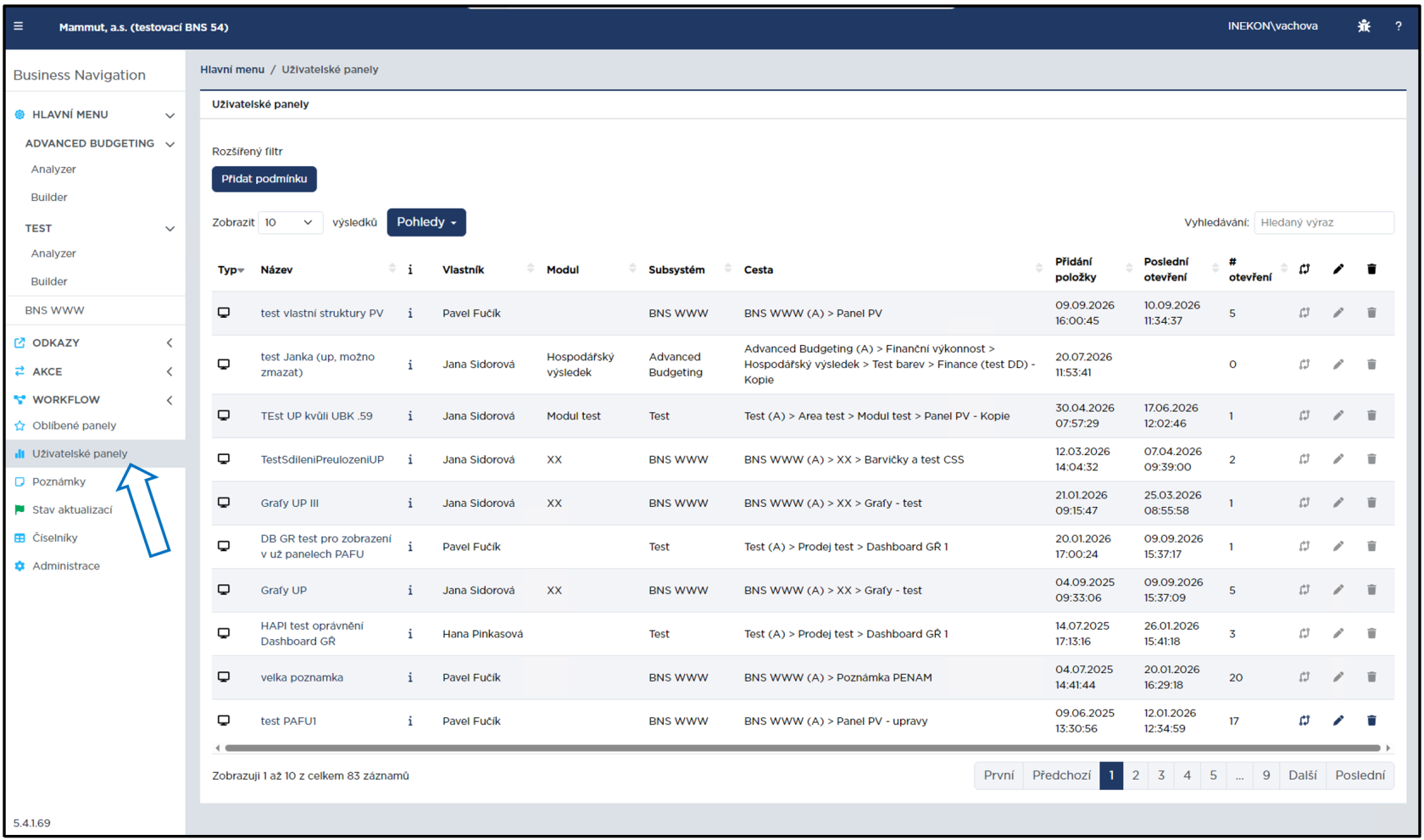This screenshot has height=840, width=1424.
Task: Delete the test PAFU1 row via trash icon
Action: [x=1371, y=720]
